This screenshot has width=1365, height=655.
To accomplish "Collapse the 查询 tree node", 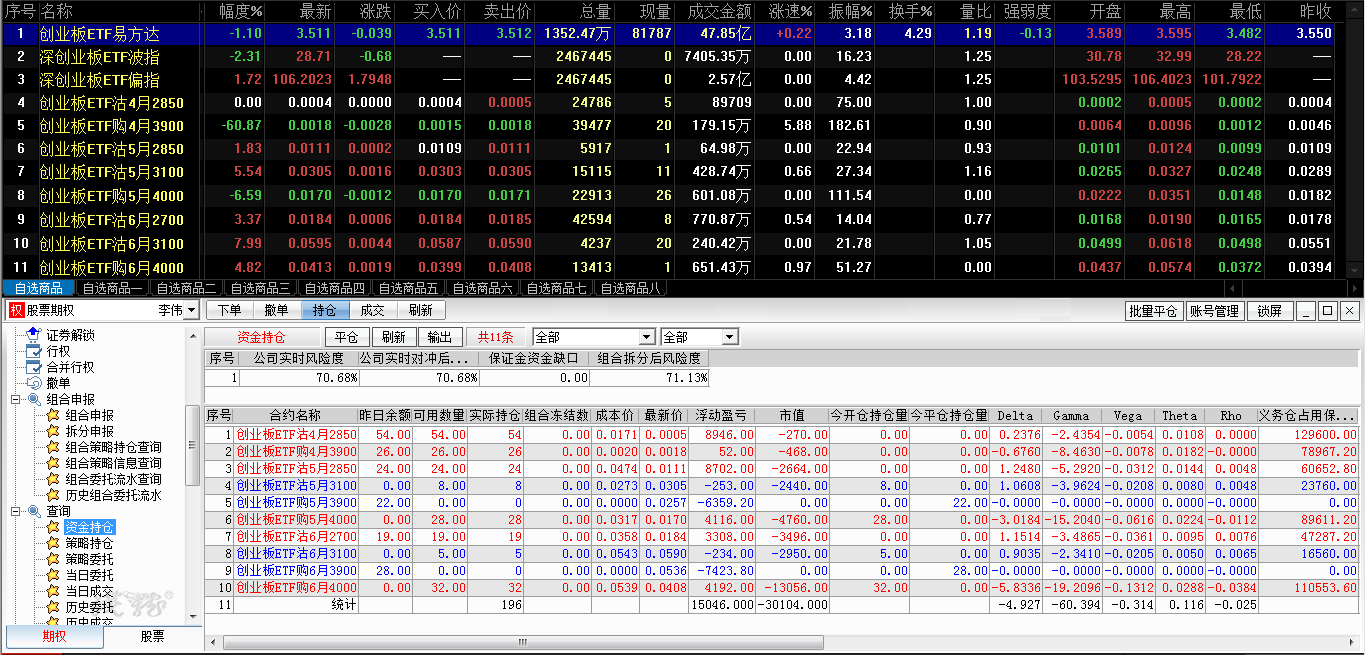I will pyautogui.click(x=16, y=511).
